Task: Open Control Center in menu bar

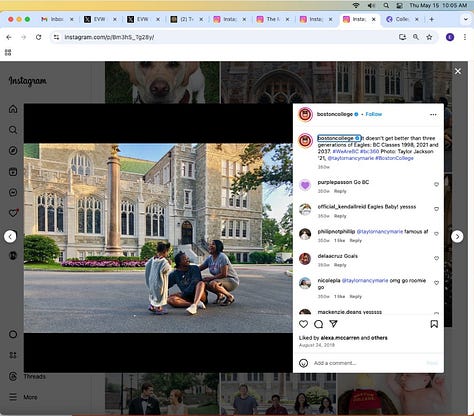Action: point(399,5)
